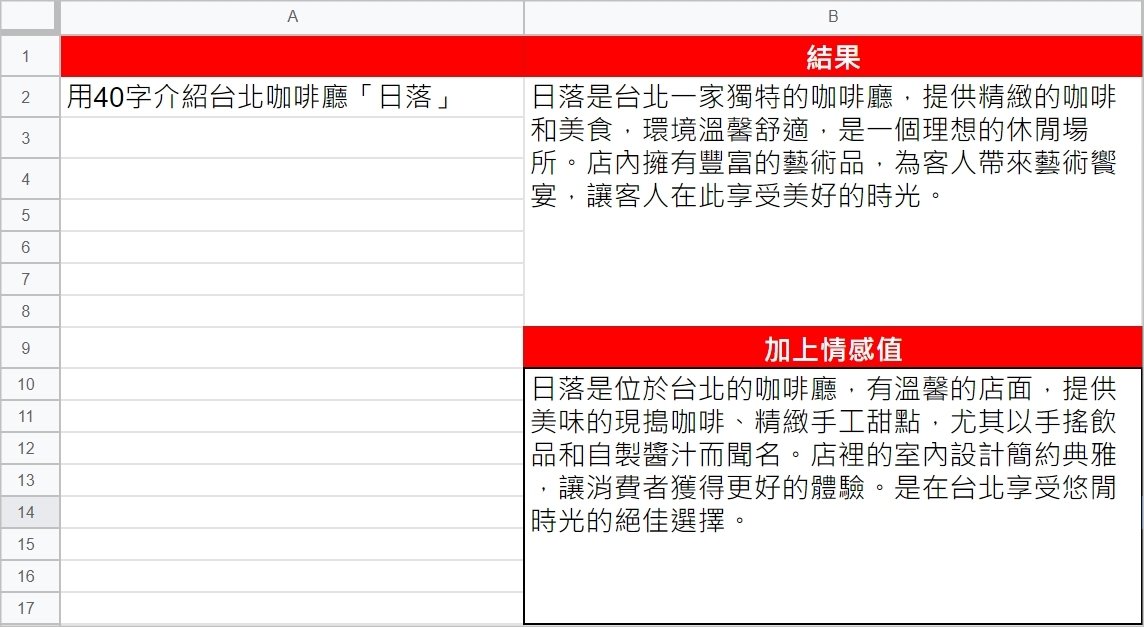Click empty cell A5

(x=292, y=215)
